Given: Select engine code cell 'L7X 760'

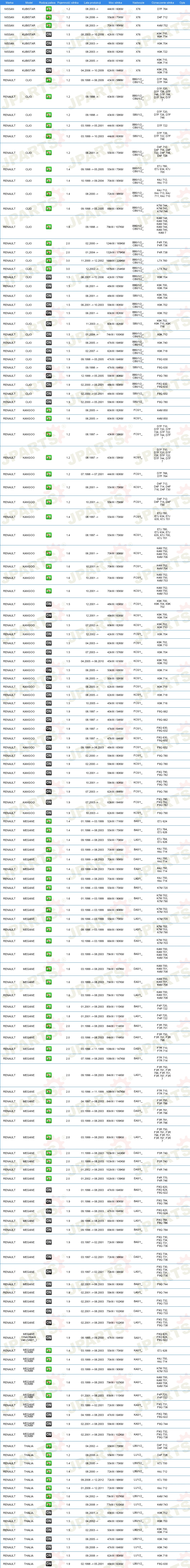Looking at the screenshot, I should point(162,260).
